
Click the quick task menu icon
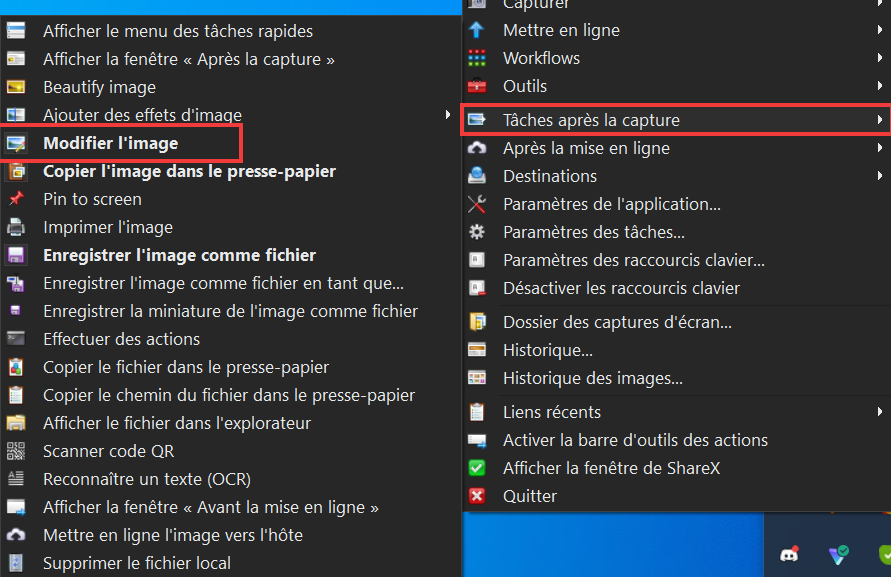tap(16, 31)
